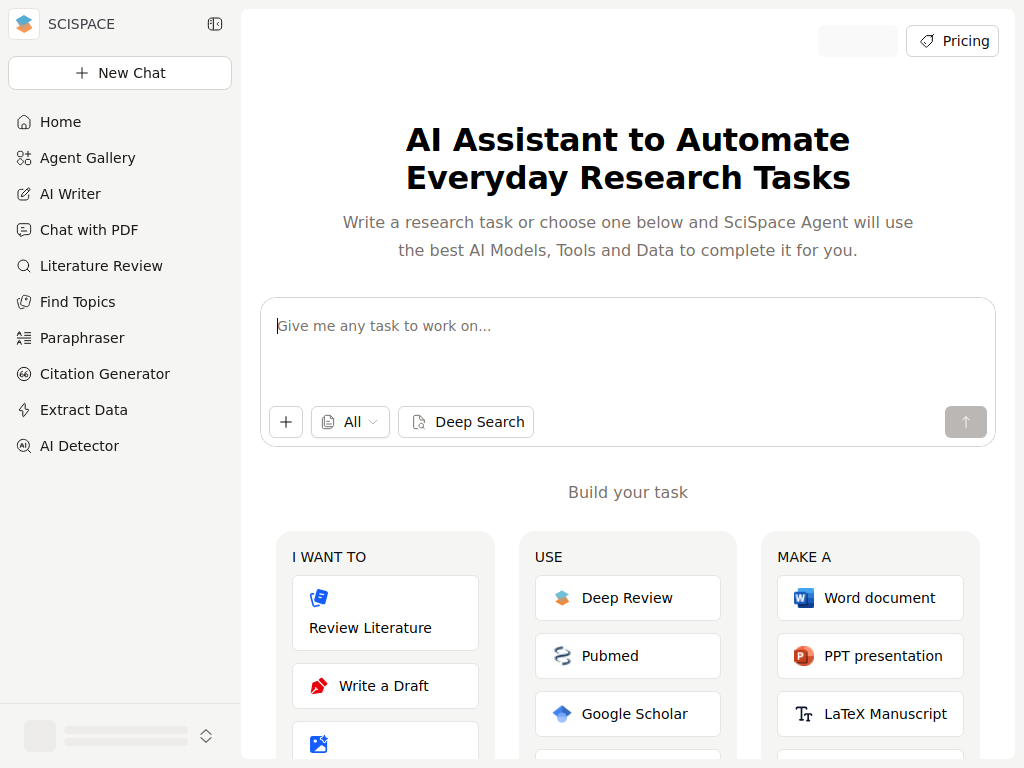Click the Paraphraser icon
Screen dimensions: 1024x768
coord(24,338)
